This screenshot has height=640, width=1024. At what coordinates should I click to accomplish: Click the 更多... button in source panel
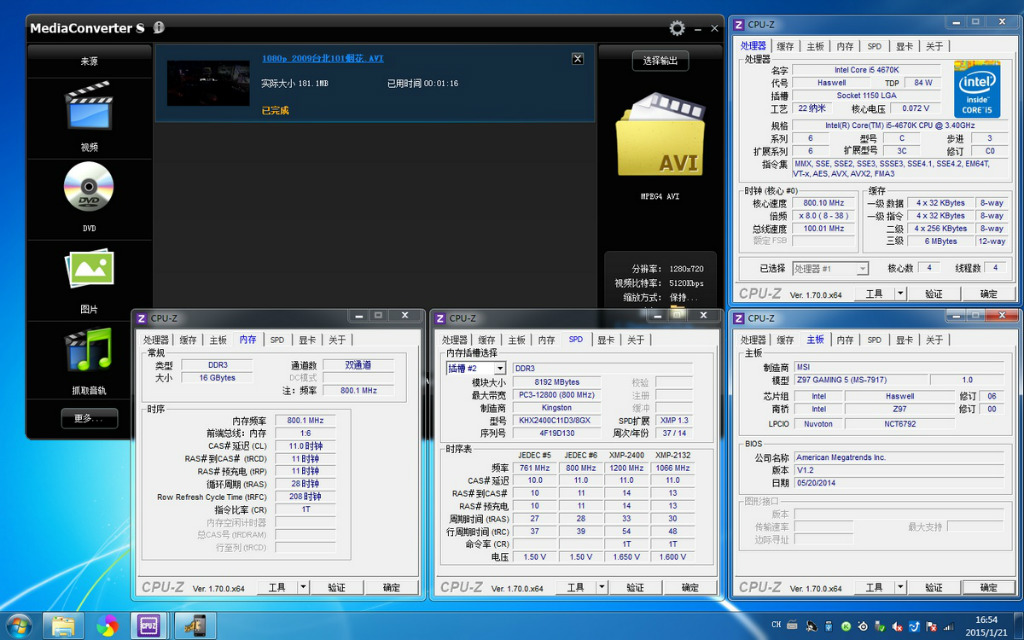pos(89,418)
